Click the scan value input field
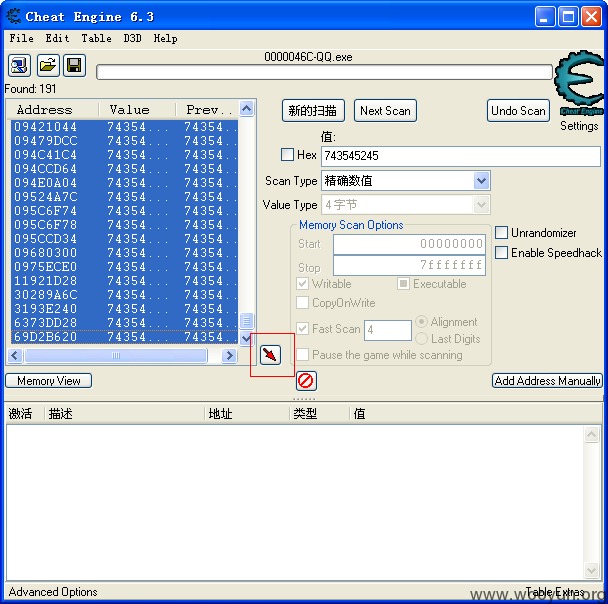Viewport: 608px width, 604px height. 460,156
